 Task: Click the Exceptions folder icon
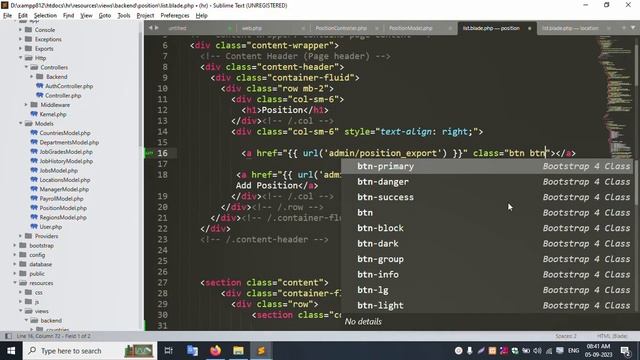point(28,39)
